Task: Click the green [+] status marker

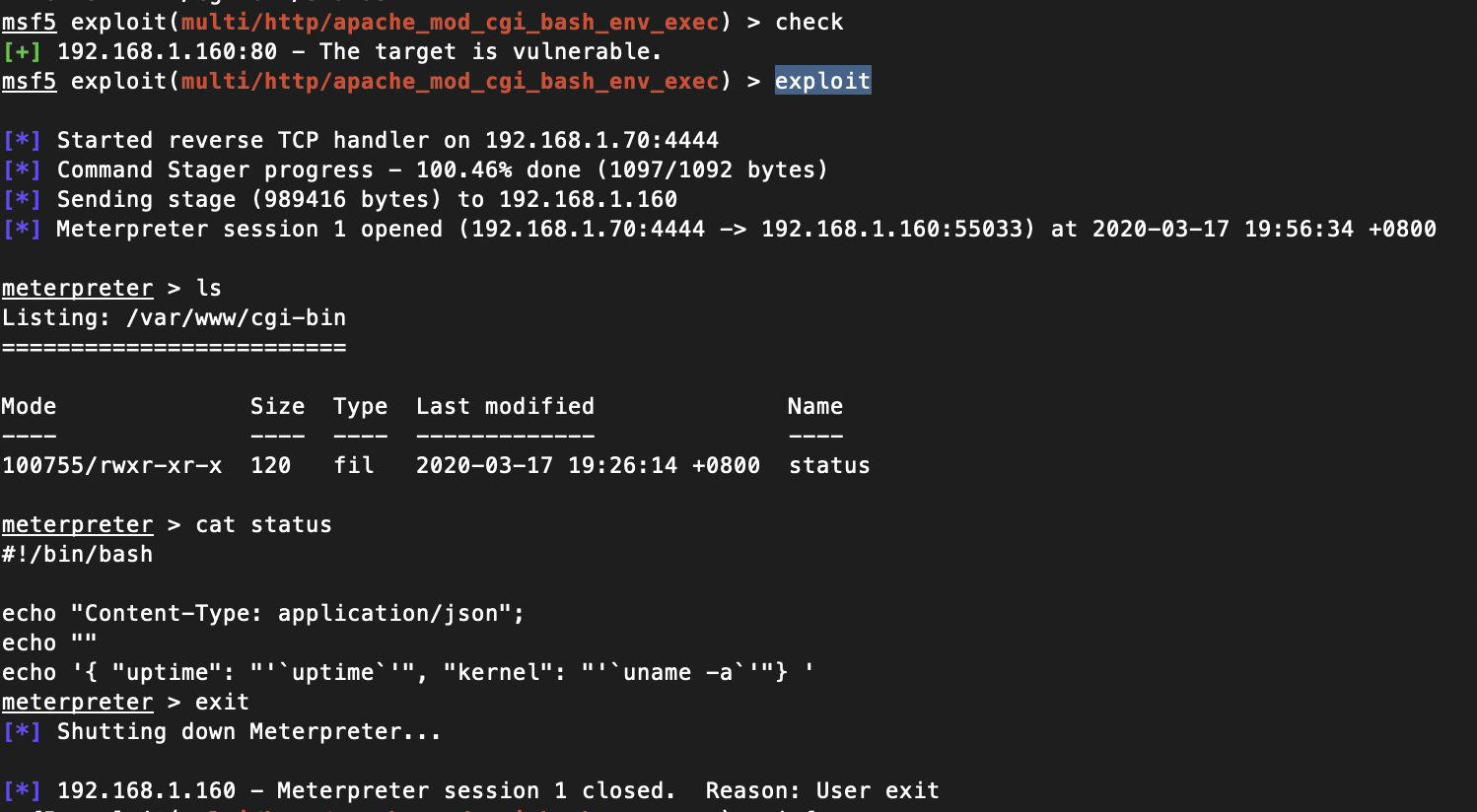Action: (x=22, y=51)
